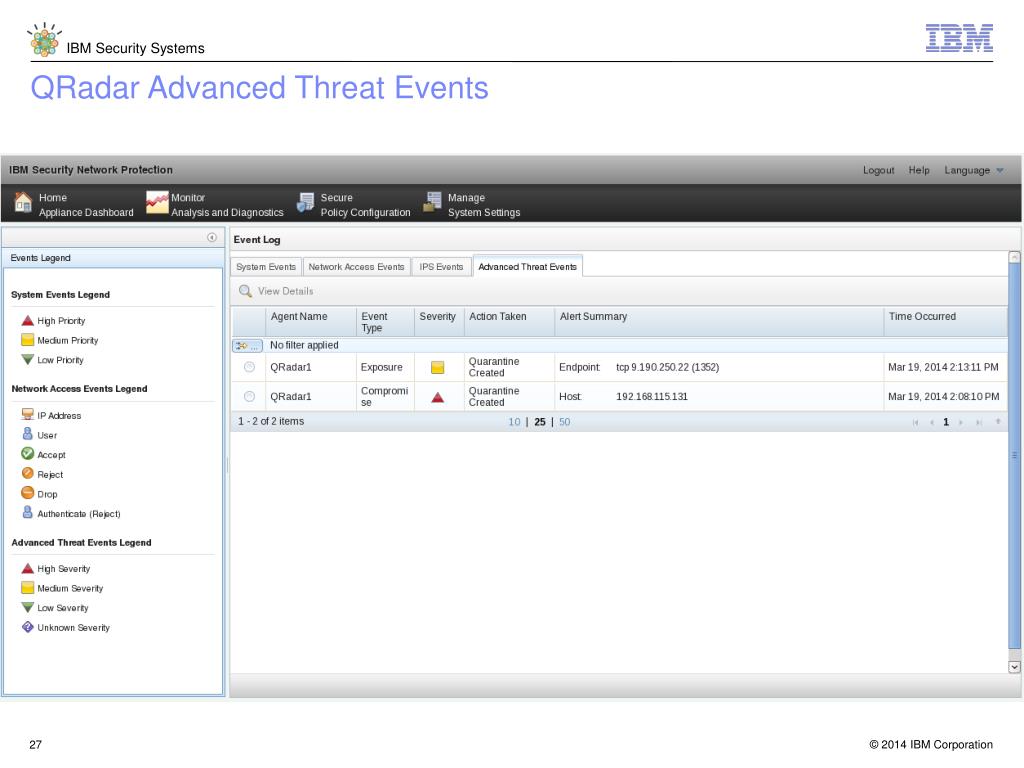
Task: Show 25 items per page
Action: point(539,422)
